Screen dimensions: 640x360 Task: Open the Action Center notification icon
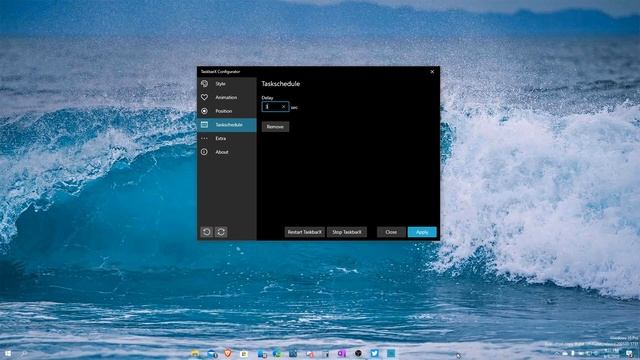[629, 353]
